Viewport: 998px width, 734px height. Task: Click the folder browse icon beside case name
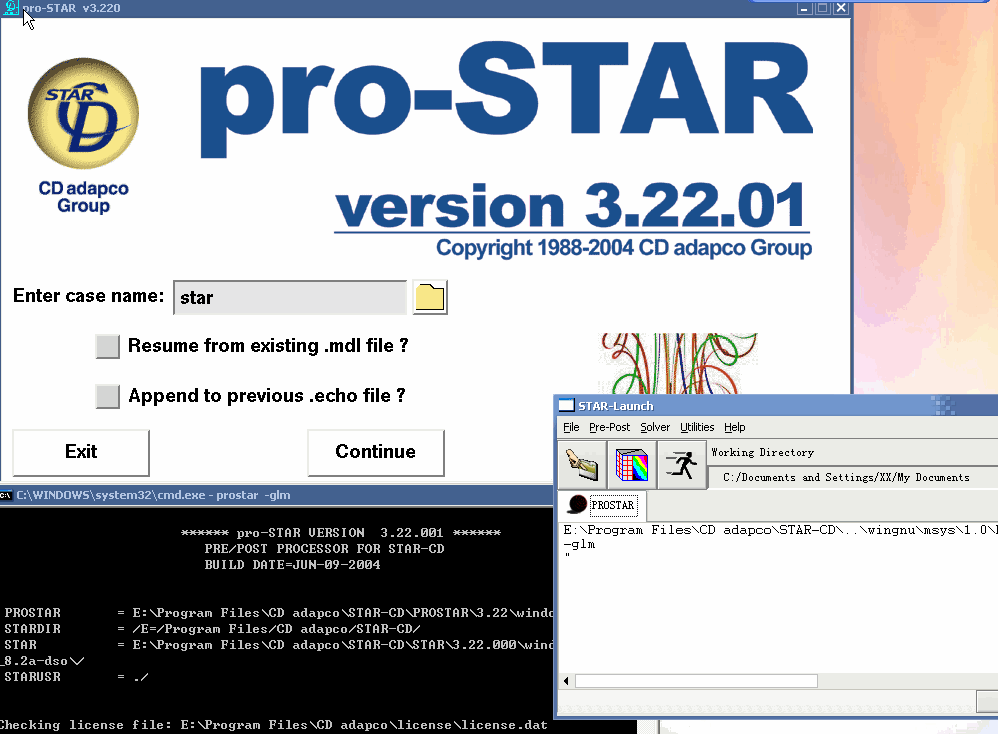[x=430, y=297]
